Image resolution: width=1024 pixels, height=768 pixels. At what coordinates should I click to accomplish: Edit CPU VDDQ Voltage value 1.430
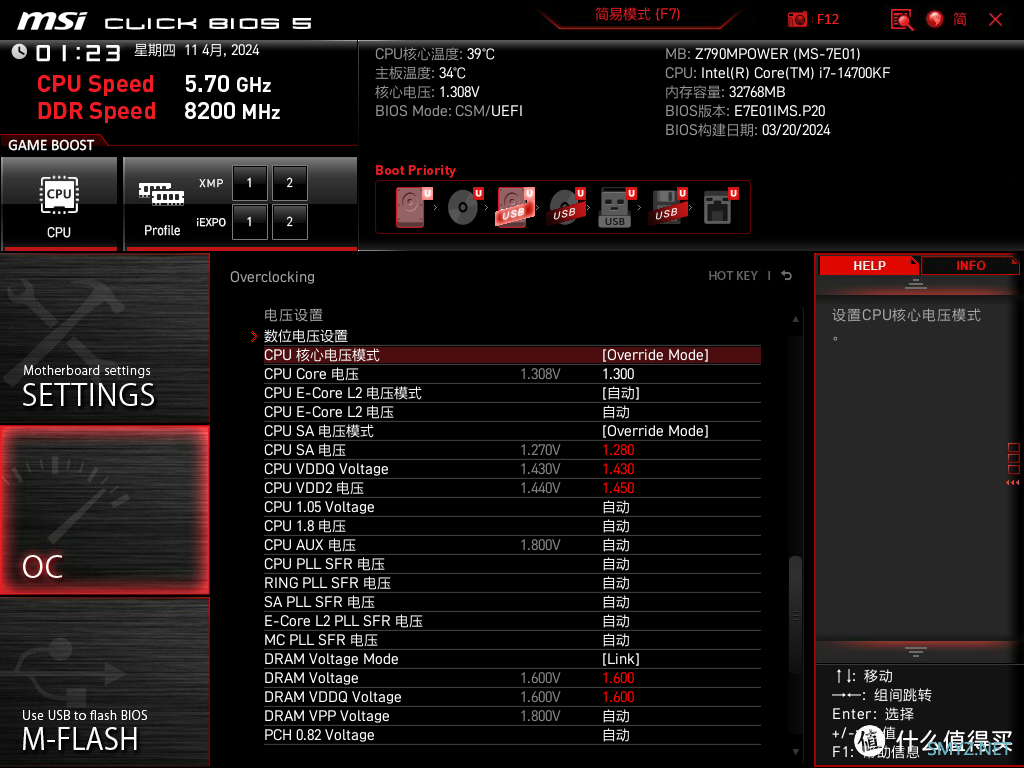618,469
